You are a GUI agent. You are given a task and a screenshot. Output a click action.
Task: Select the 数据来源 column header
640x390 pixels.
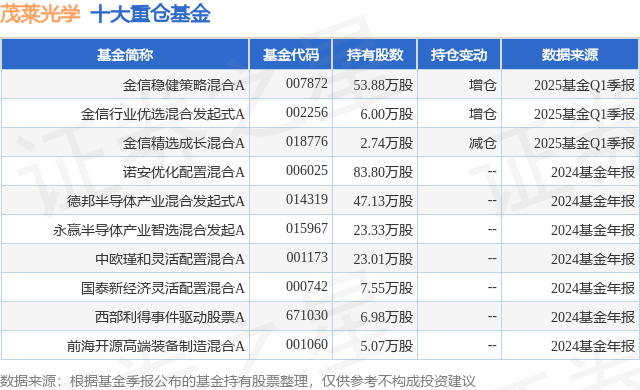pos(570,55)
